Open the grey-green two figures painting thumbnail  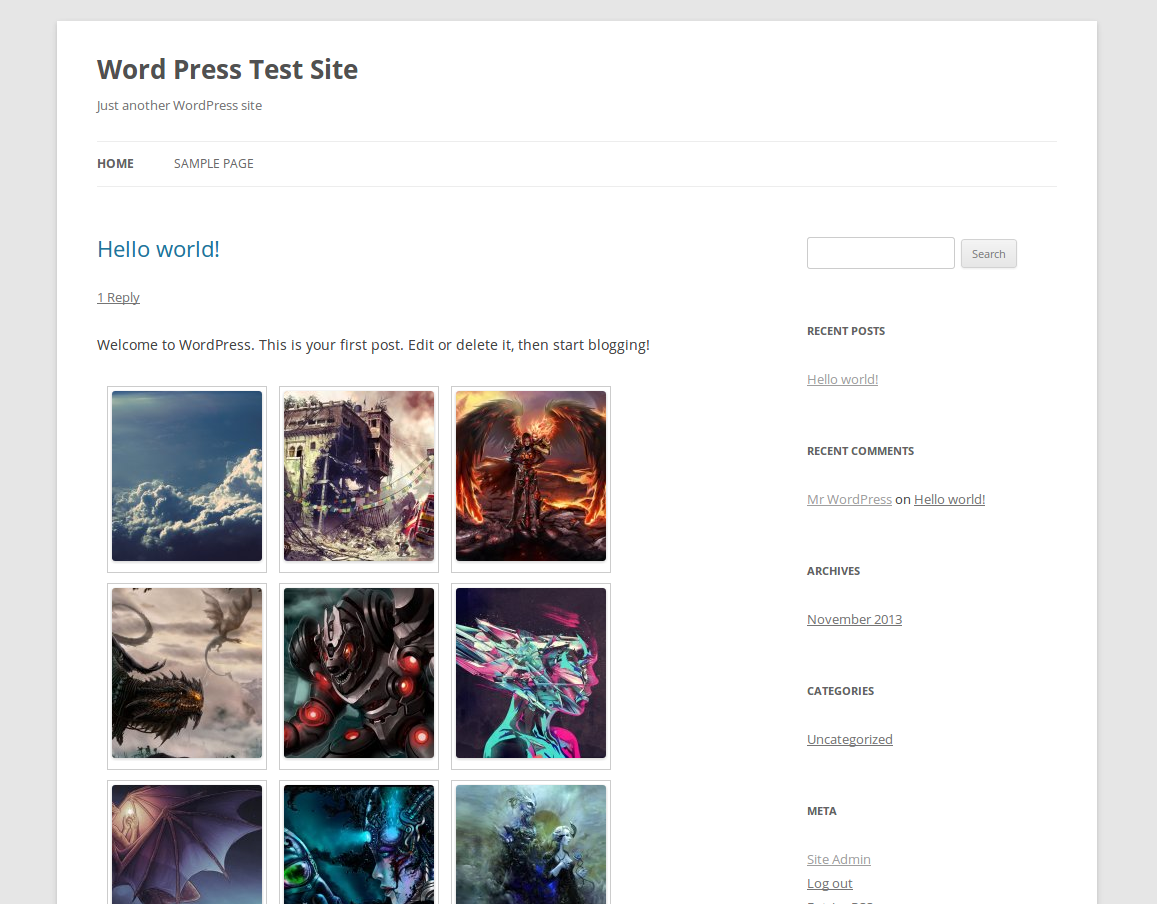(531, 844)
